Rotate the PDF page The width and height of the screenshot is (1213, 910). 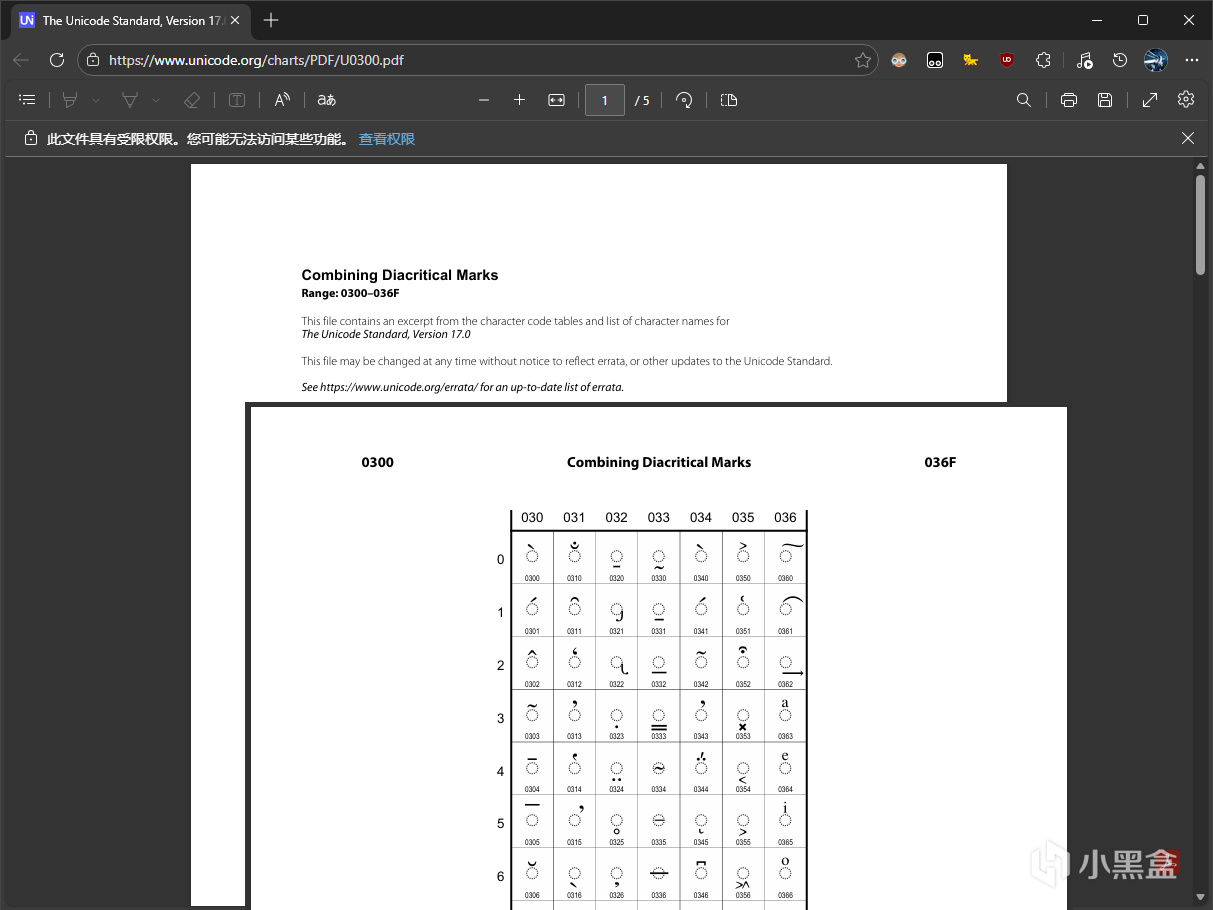coord(684,100)
